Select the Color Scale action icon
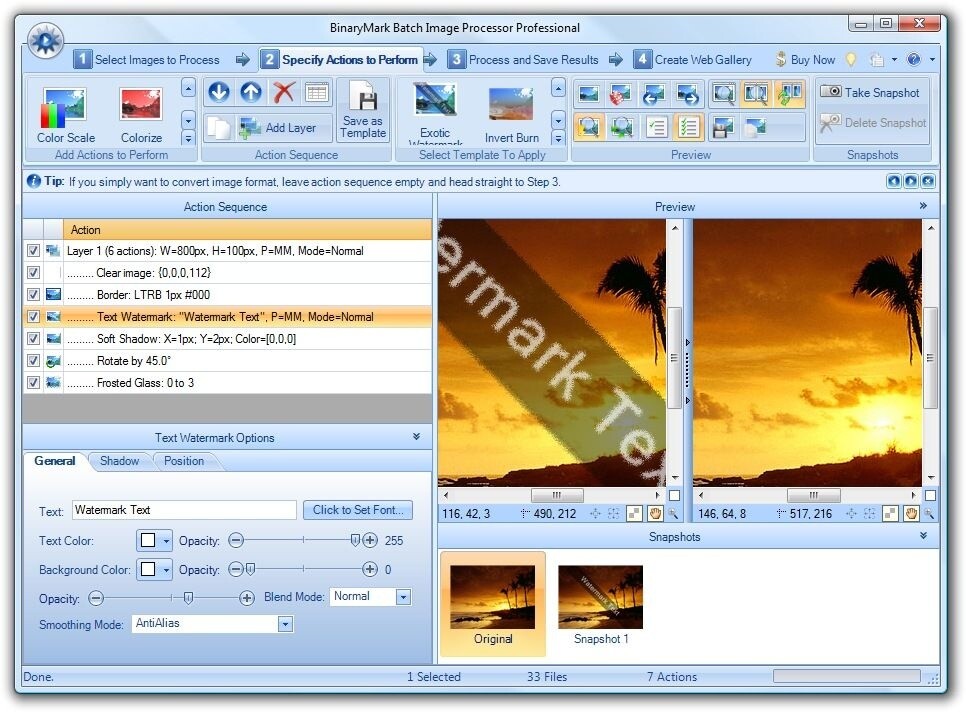Viewport: 966px width, 712px height. click(x=62, y=105)
